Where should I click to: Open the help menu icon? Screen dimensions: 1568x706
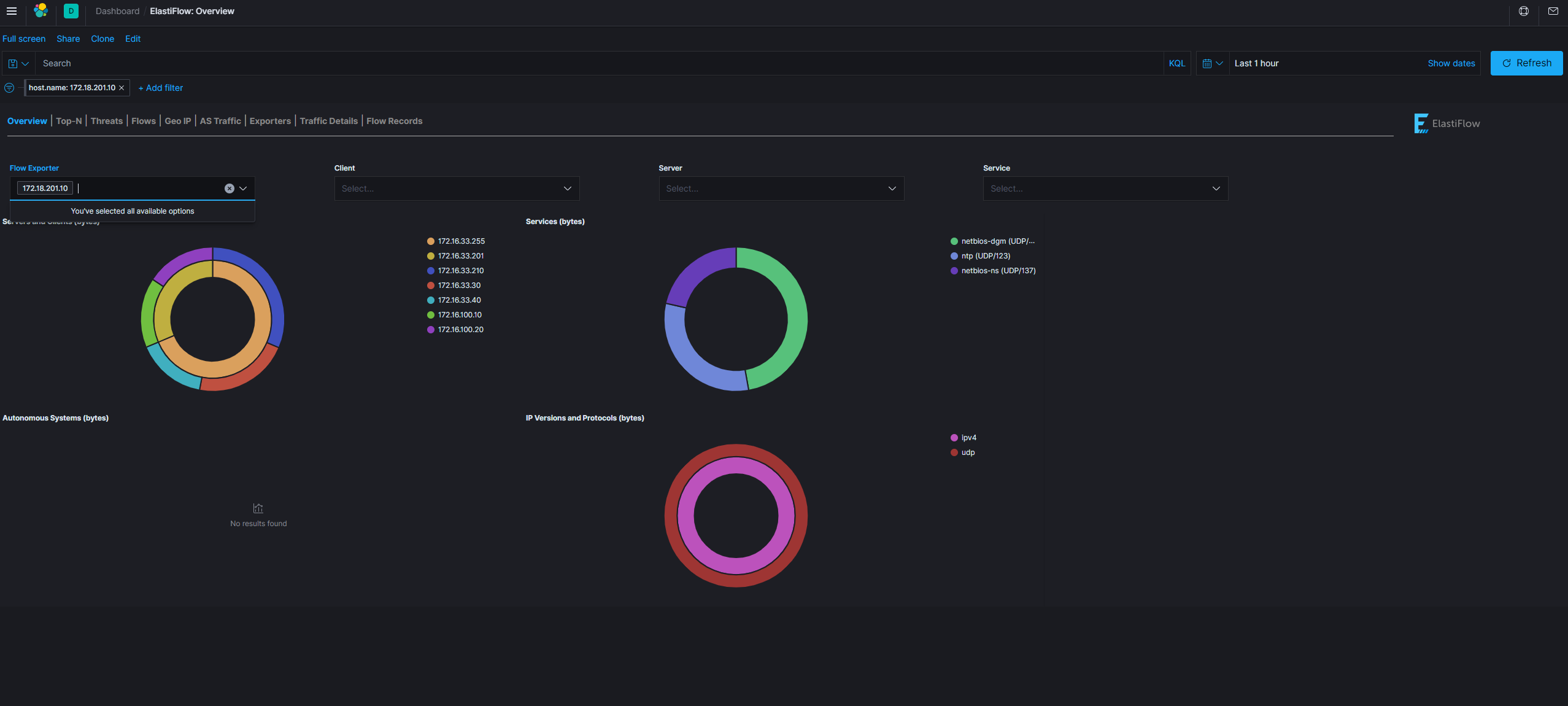click(1523, 11)
